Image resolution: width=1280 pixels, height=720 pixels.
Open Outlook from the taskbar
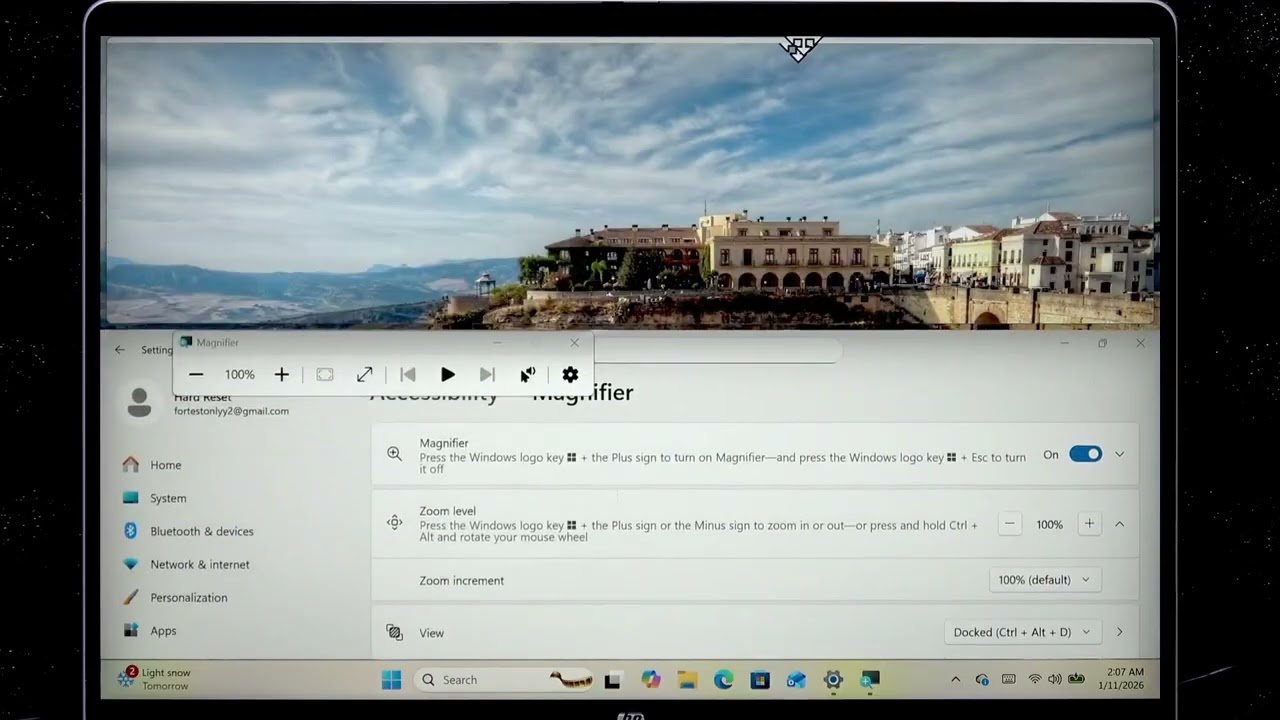(796, 680)
